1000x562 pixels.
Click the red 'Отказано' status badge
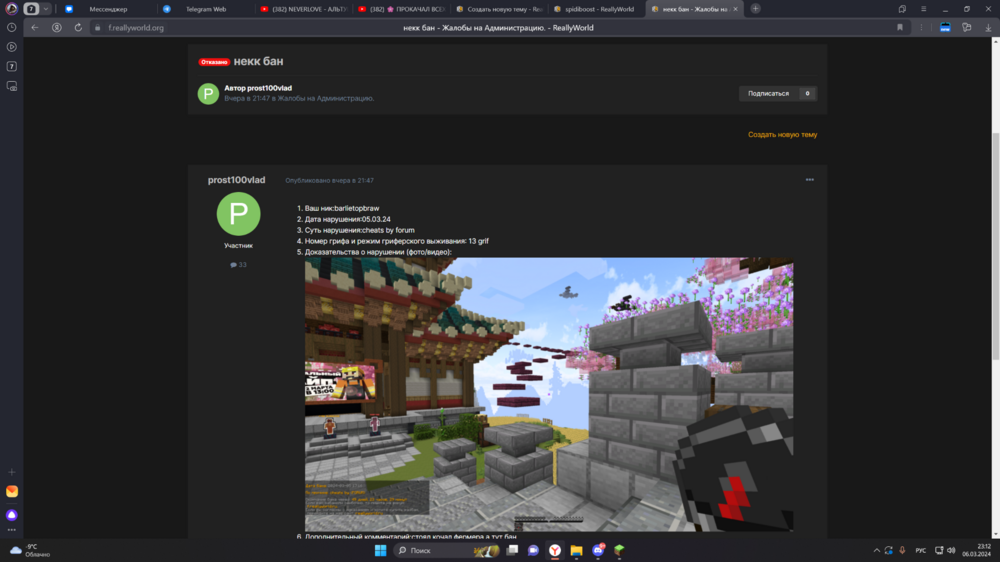(214, 62)
